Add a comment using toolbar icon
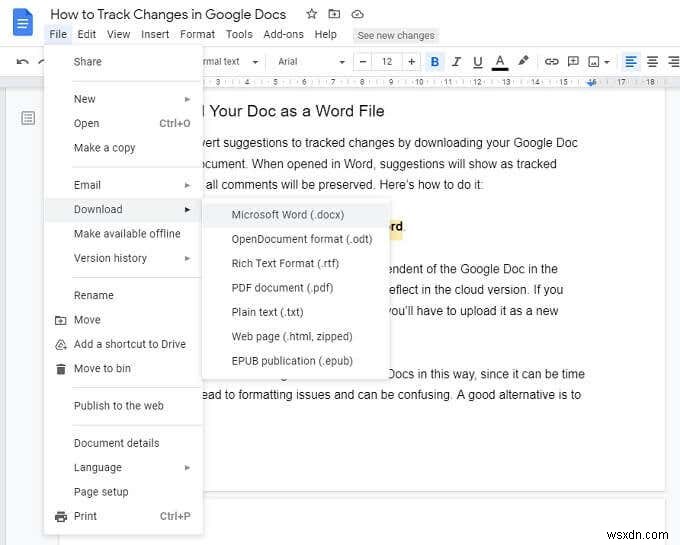This screenshot has width=680, height=545. click(x=573, y=62)
